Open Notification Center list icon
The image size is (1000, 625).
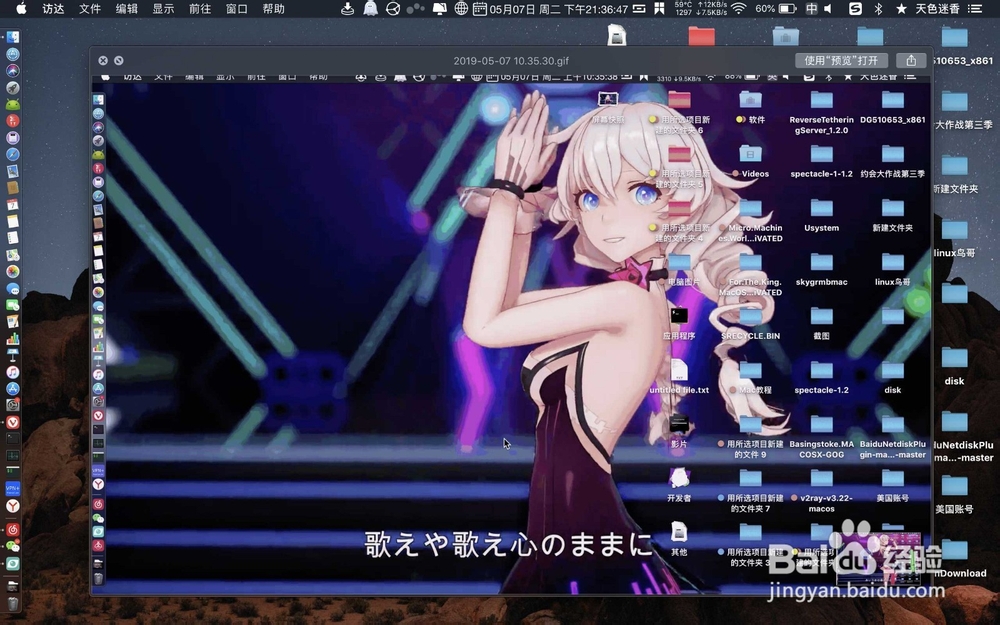pyautogui.click(x=975, y=9)
